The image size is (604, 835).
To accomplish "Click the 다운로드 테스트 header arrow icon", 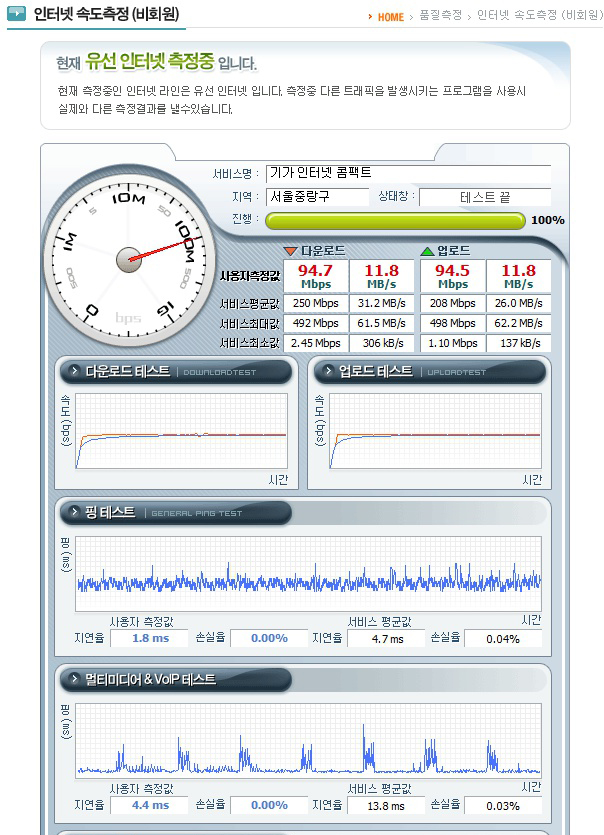I will [x=73, y=372].
